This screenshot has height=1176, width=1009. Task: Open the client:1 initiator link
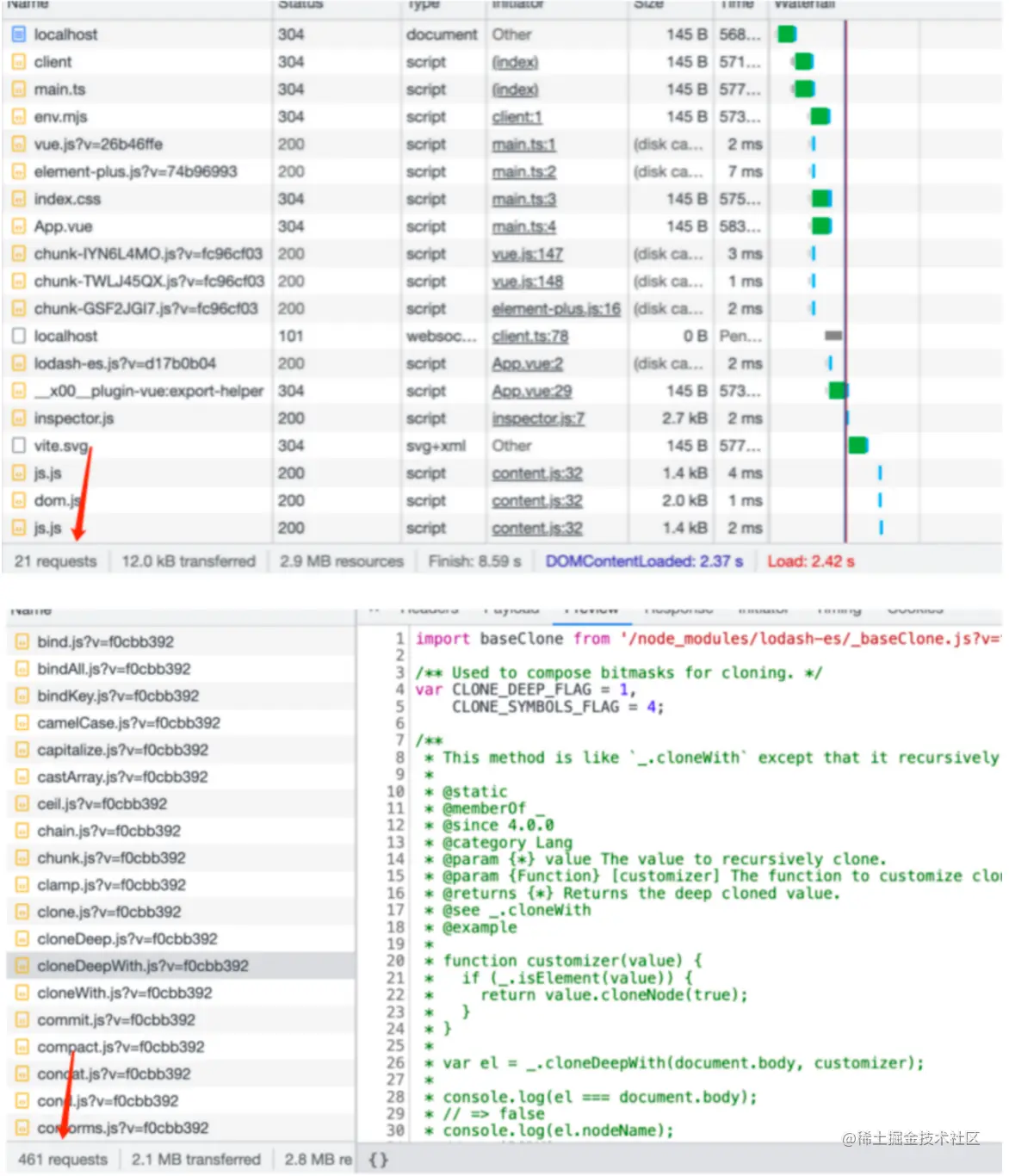click(517, 117)
